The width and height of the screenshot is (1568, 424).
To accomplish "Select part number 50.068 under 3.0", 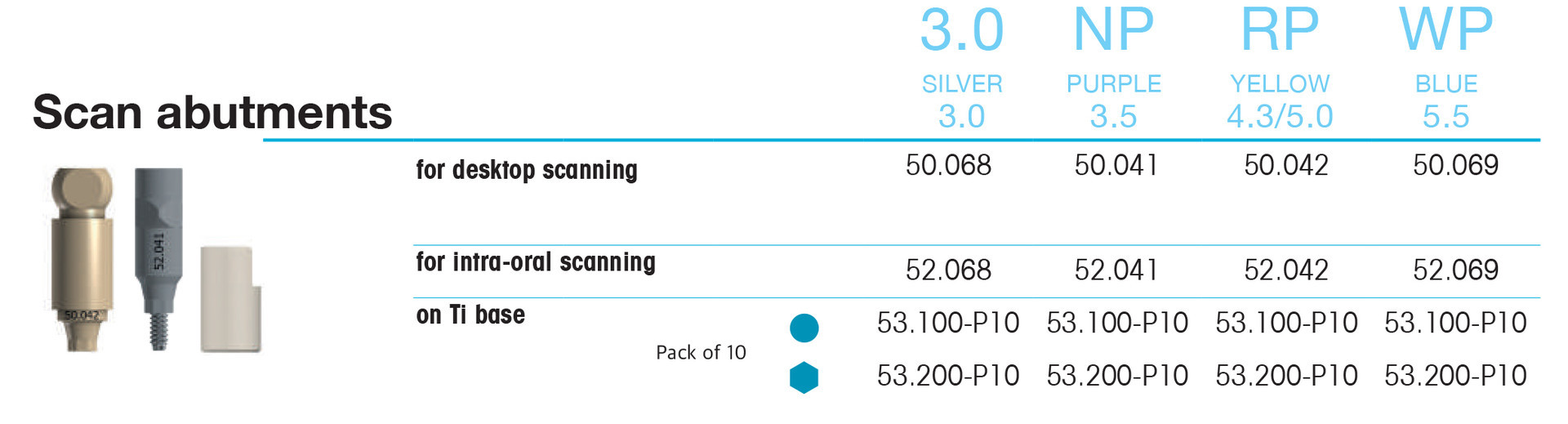I will 948,165.
